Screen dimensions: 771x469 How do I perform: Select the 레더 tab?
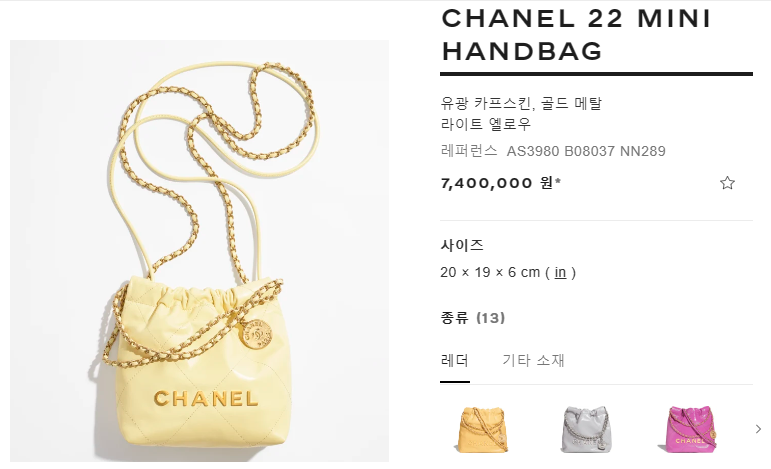455,360
